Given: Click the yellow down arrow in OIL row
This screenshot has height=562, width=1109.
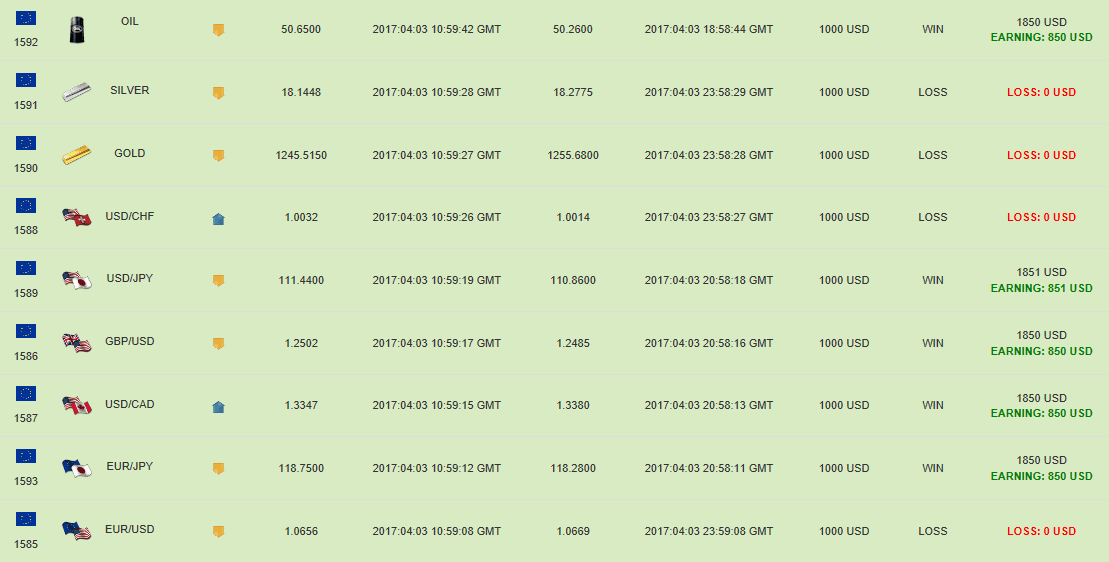Looking at the screenshot, I should tap(218, 31).
